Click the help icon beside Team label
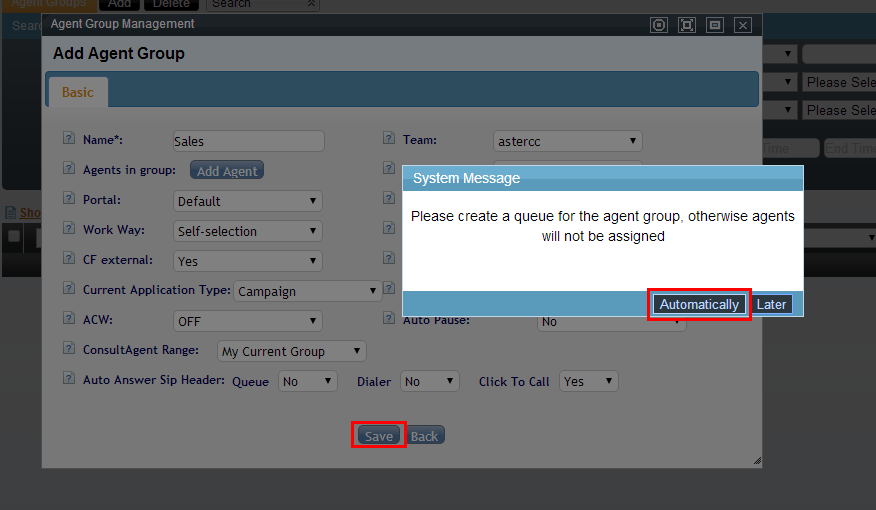The image size is (876, 510). pos(389,140)
